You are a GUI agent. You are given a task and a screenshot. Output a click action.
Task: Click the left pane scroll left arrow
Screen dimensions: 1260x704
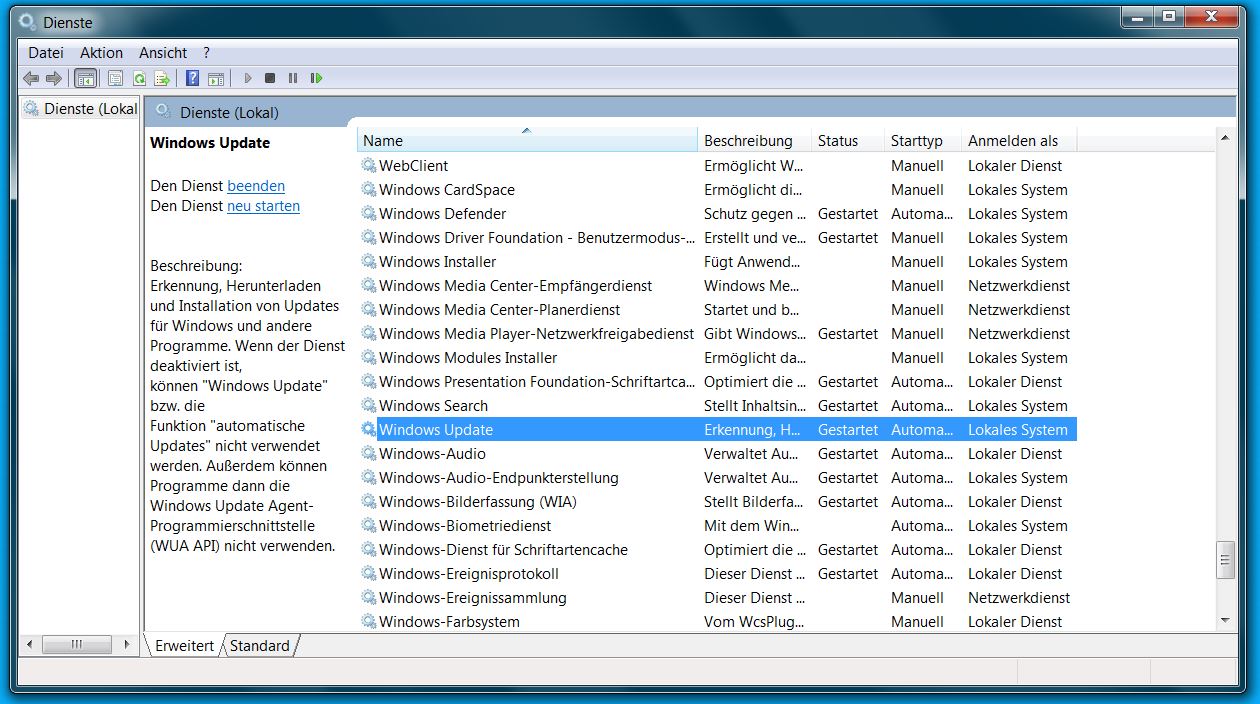tap(30, 645)
